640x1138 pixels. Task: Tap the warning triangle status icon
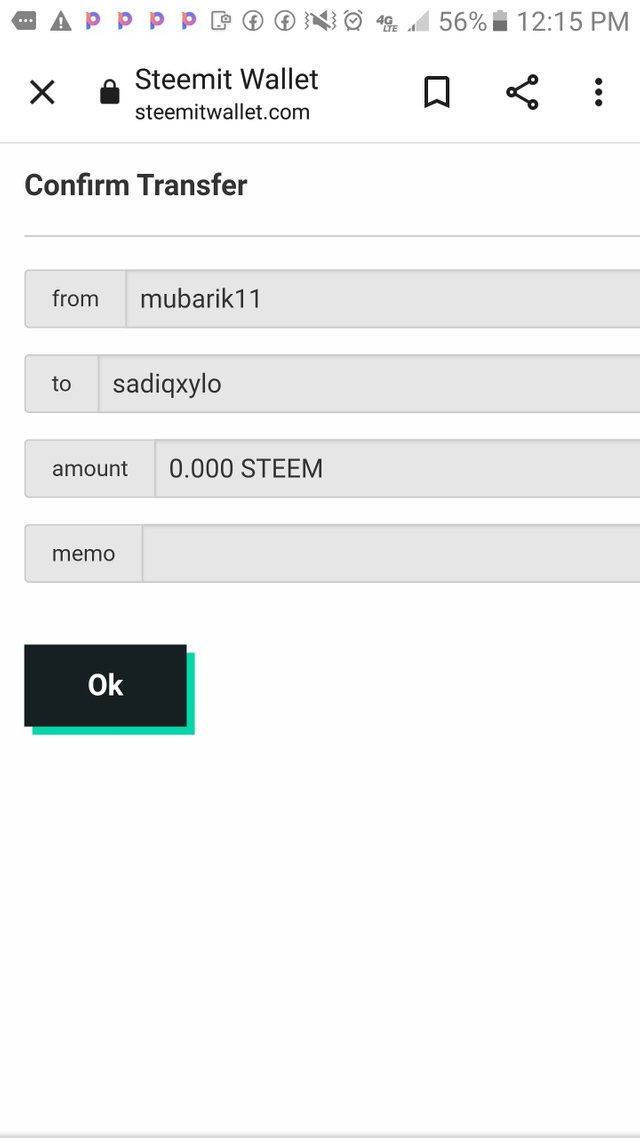coord(61,22)
